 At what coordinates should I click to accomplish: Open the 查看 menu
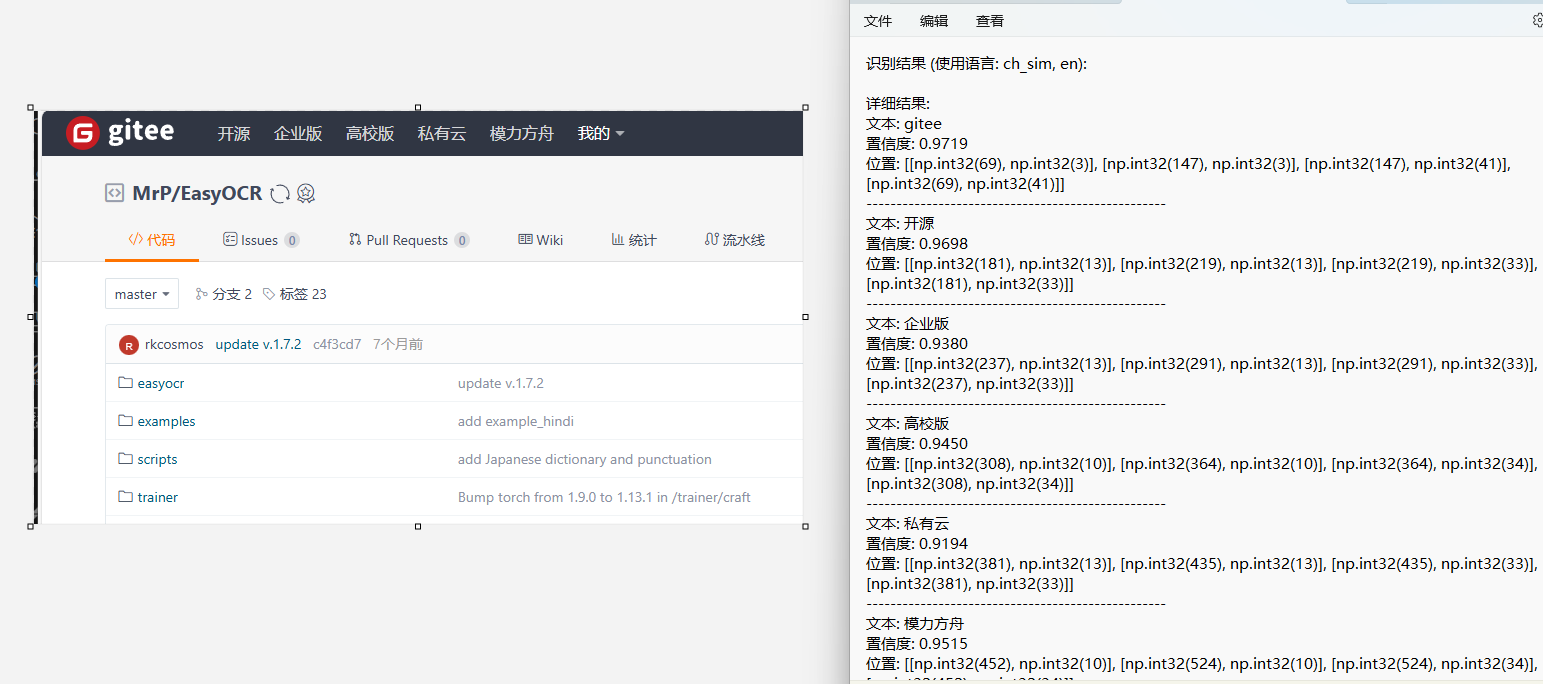pyautogui.click(x=989, y=20)
